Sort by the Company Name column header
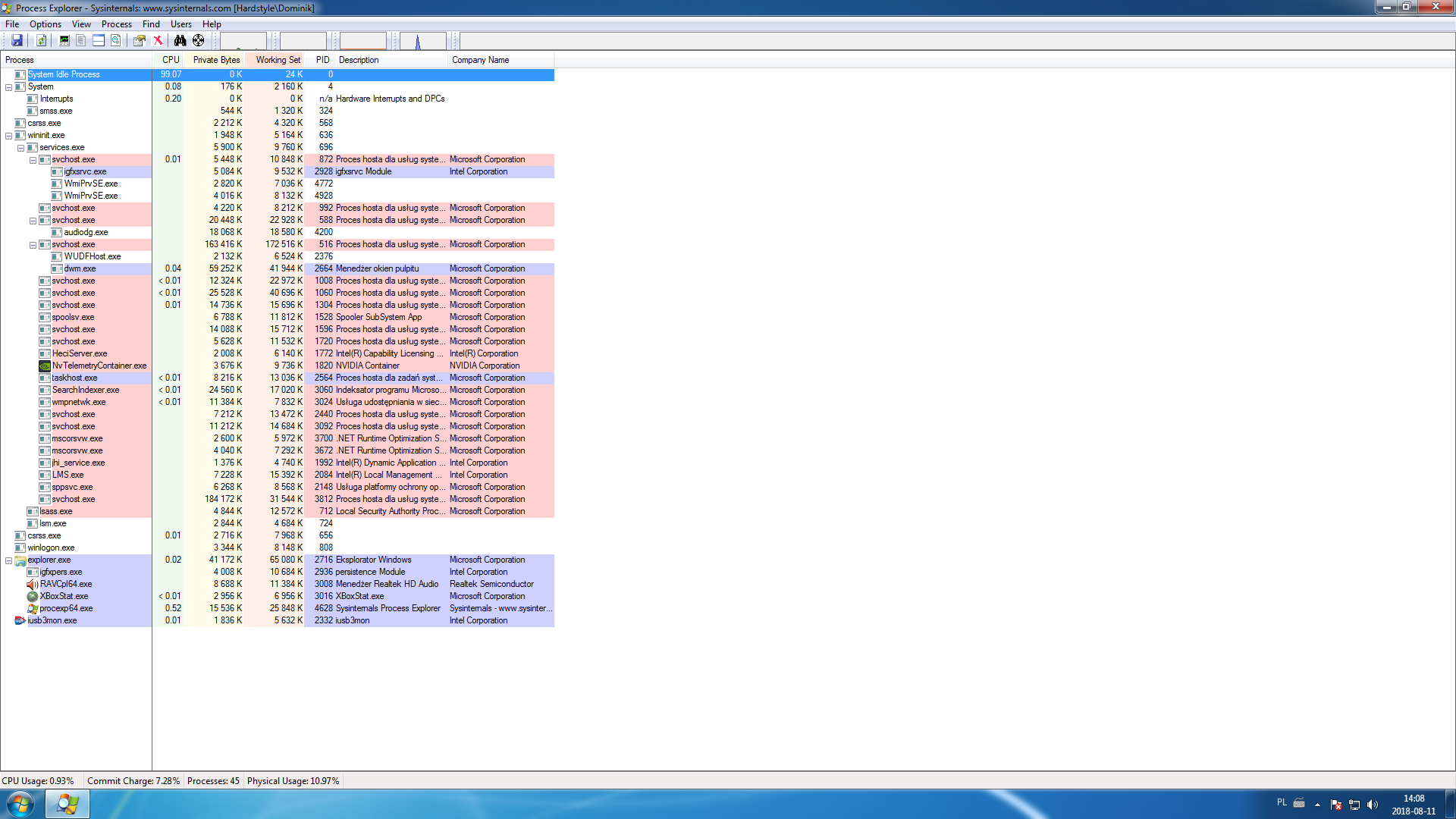This screenshot has height=819, width=1456. point(501,60)
